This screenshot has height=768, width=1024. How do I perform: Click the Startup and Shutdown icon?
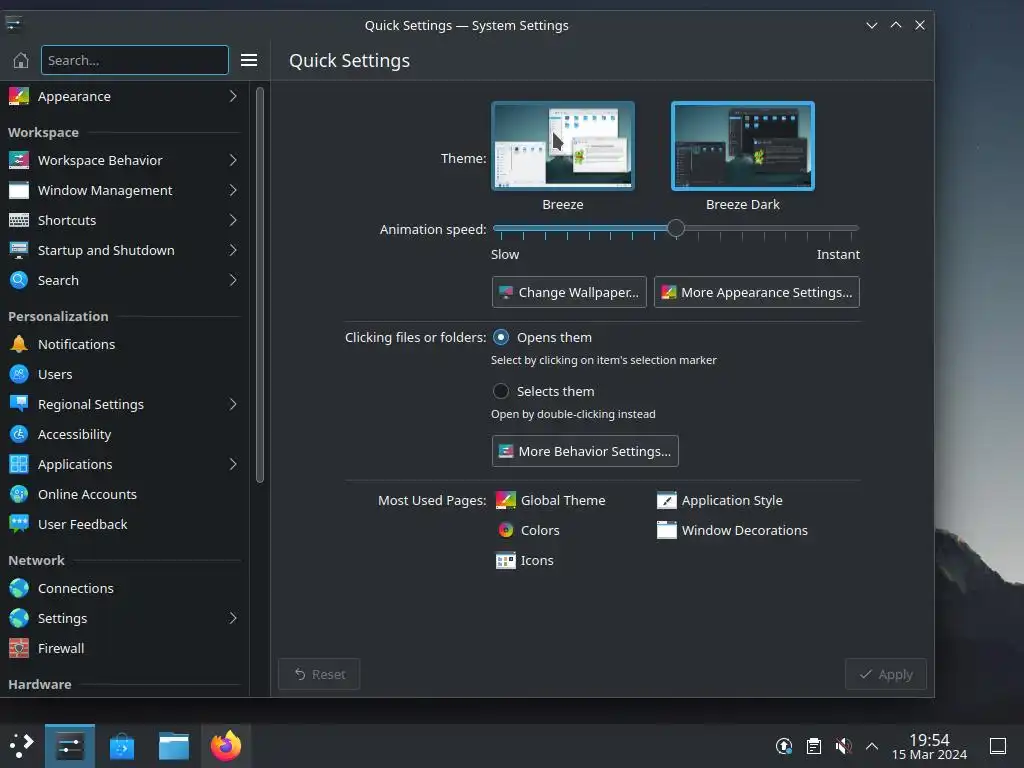click(19, 250)
